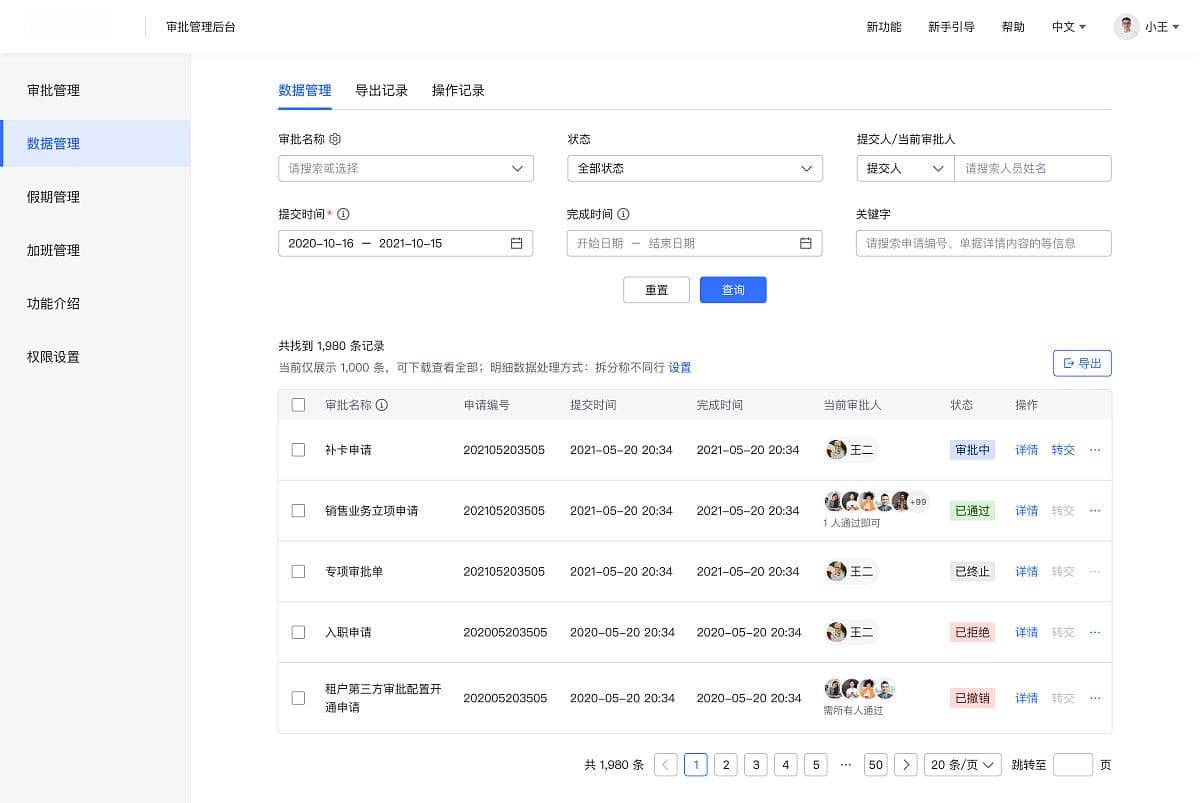
Task: Click the 跳转至 page number input
Action: [1073, 765]
